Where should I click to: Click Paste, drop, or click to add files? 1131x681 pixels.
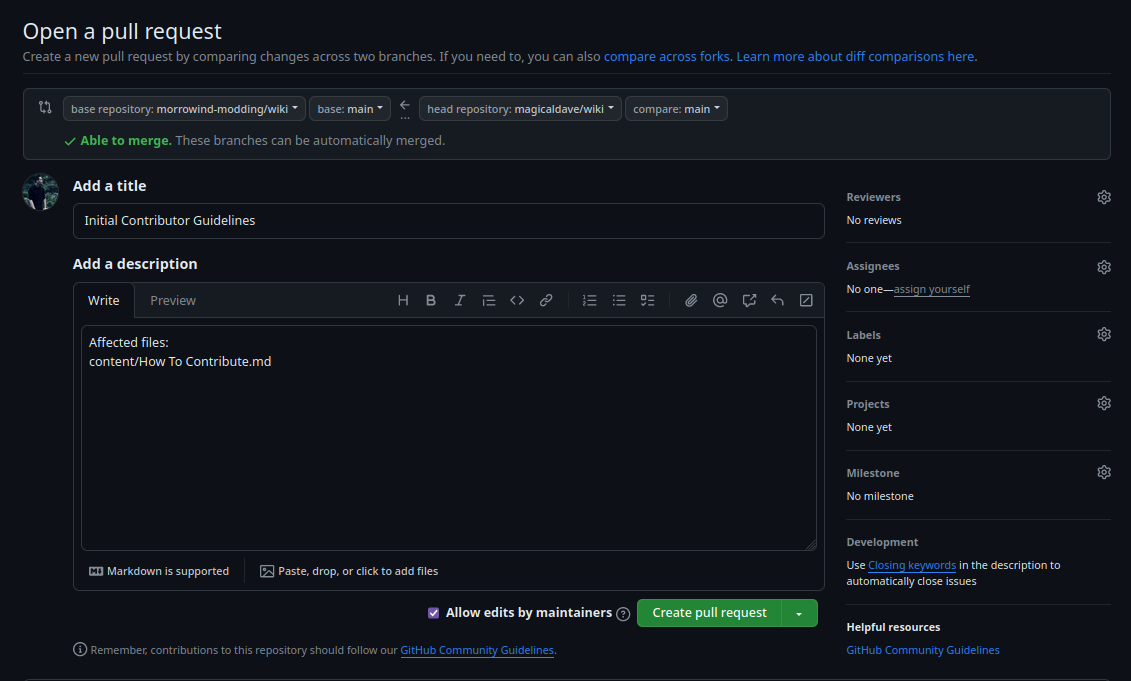[349, 571]
